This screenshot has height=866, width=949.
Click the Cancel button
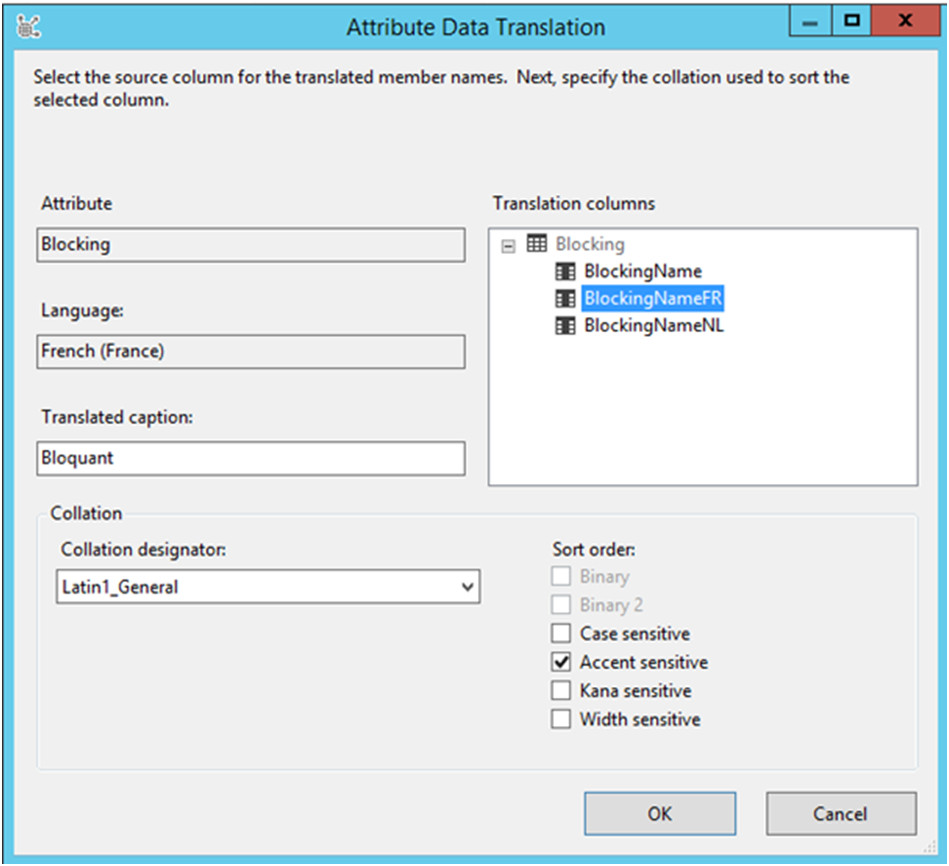[x=840, y=814]
